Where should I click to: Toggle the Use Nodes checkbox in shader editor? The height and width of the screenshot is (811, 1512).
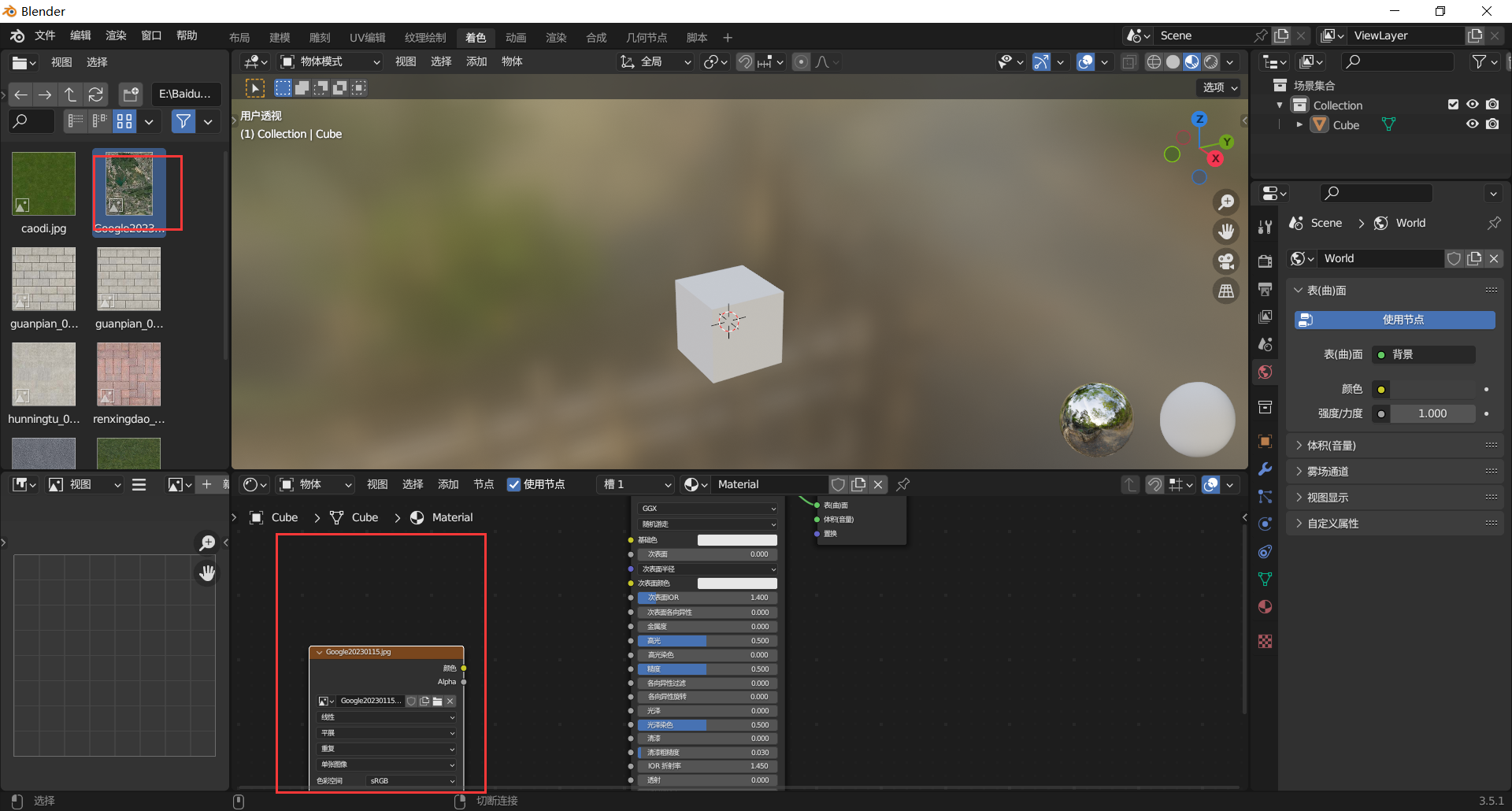click(513, 484)
